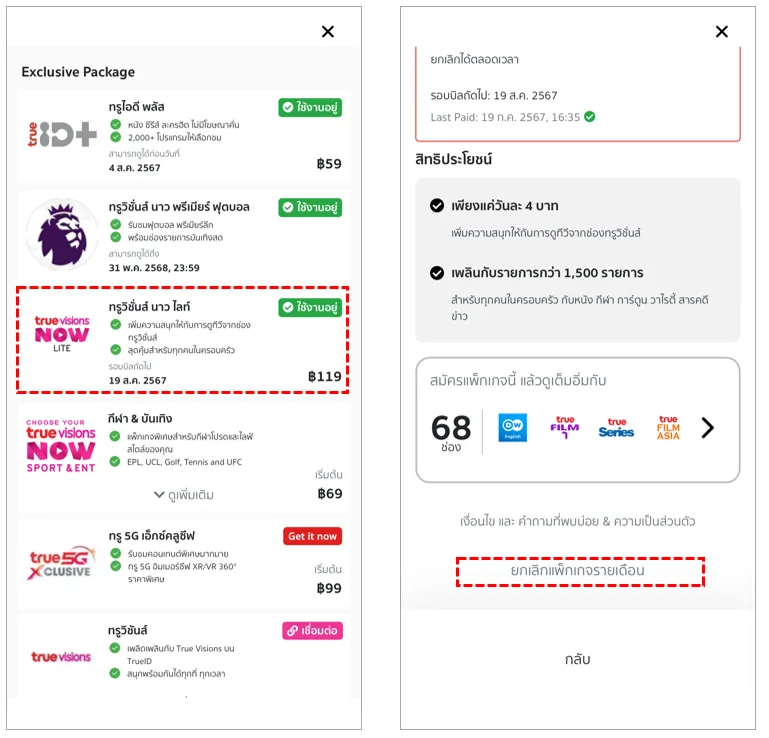Screen dimensions: 769x738
Task: Click the pink เชื่อมต่อ connect button
Action: pos(312,631)
